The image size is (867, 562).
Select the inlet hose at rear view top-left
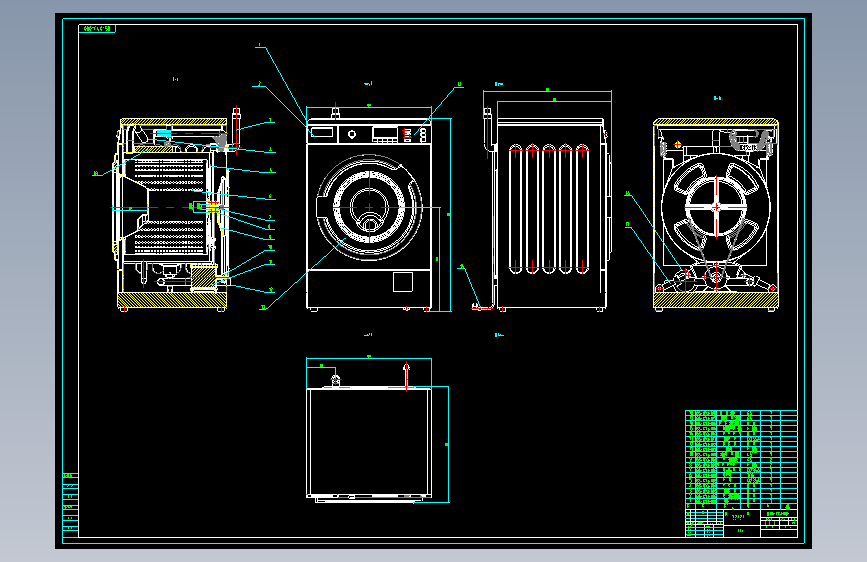488,130
